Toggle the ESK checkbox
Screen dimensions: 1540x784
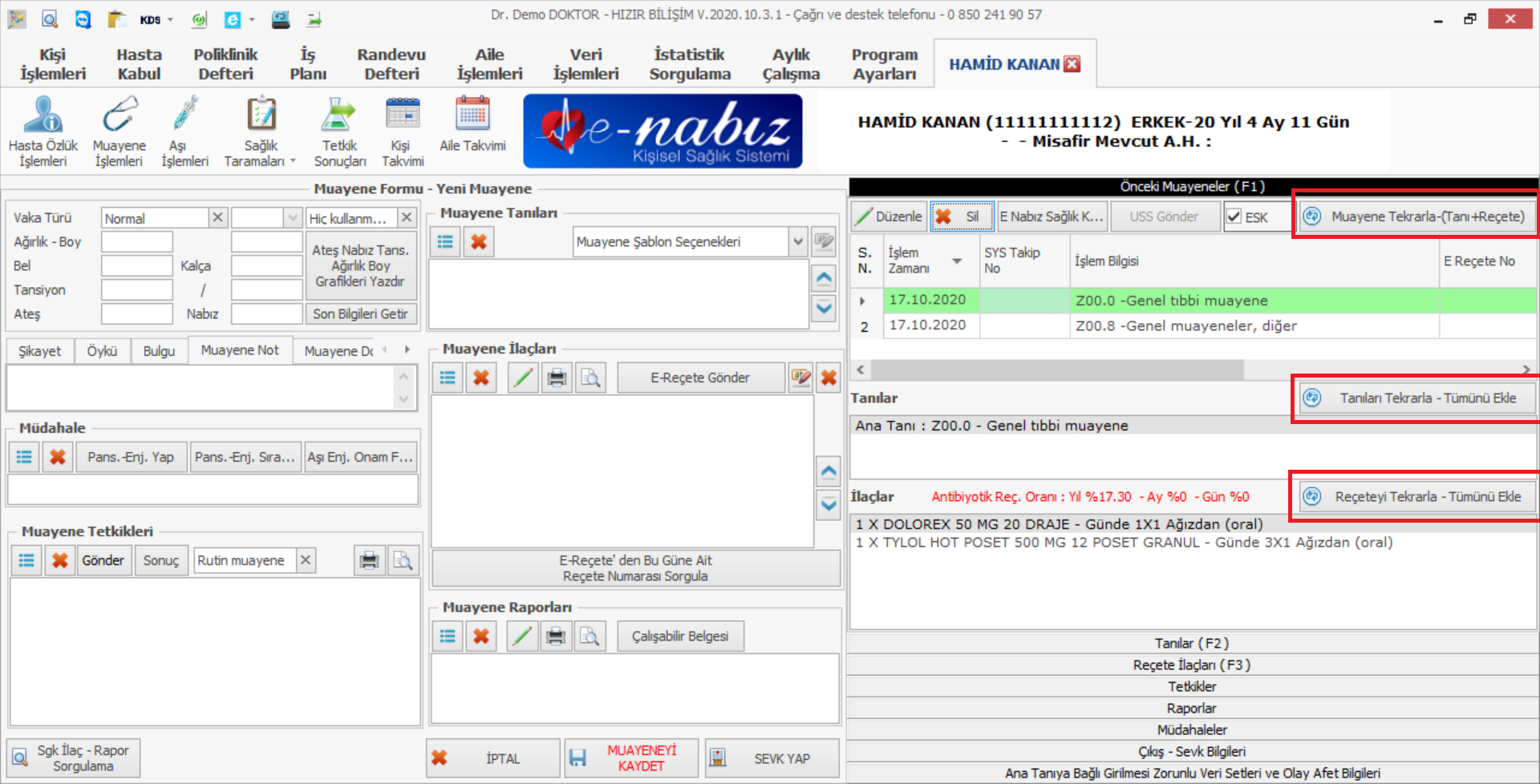tap(1234, 217)
